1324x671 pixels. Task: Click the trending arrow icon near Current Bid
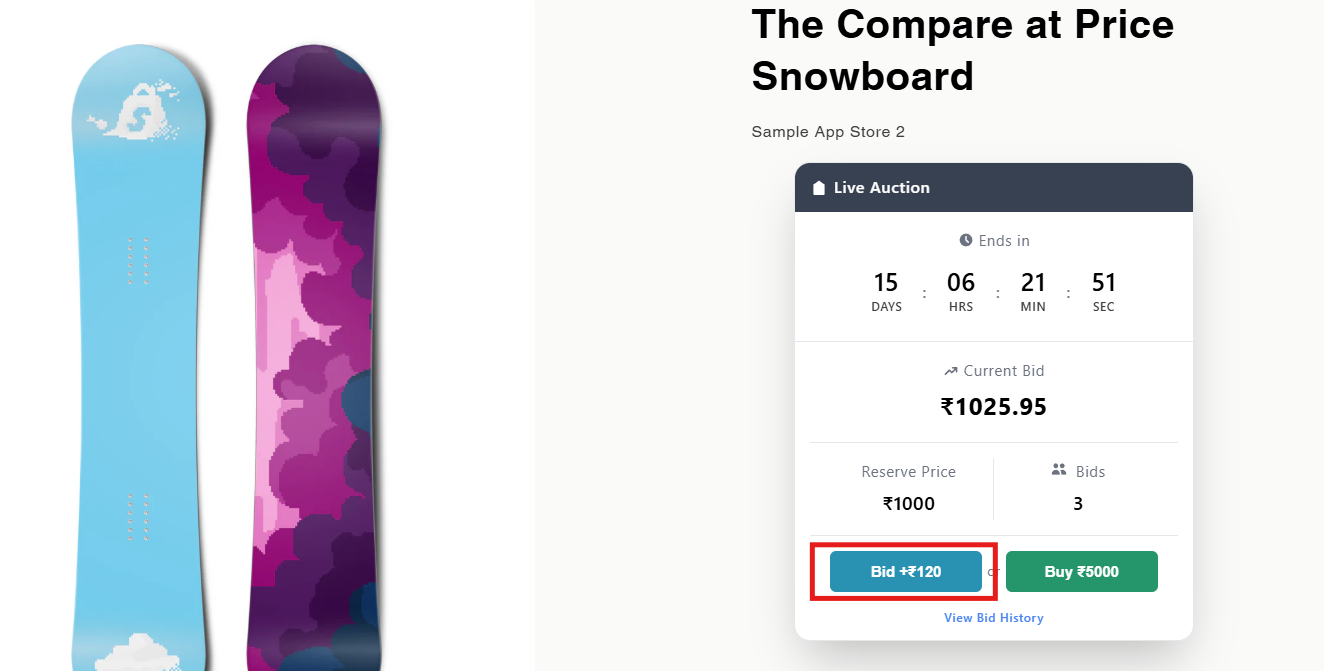[951, 371]
